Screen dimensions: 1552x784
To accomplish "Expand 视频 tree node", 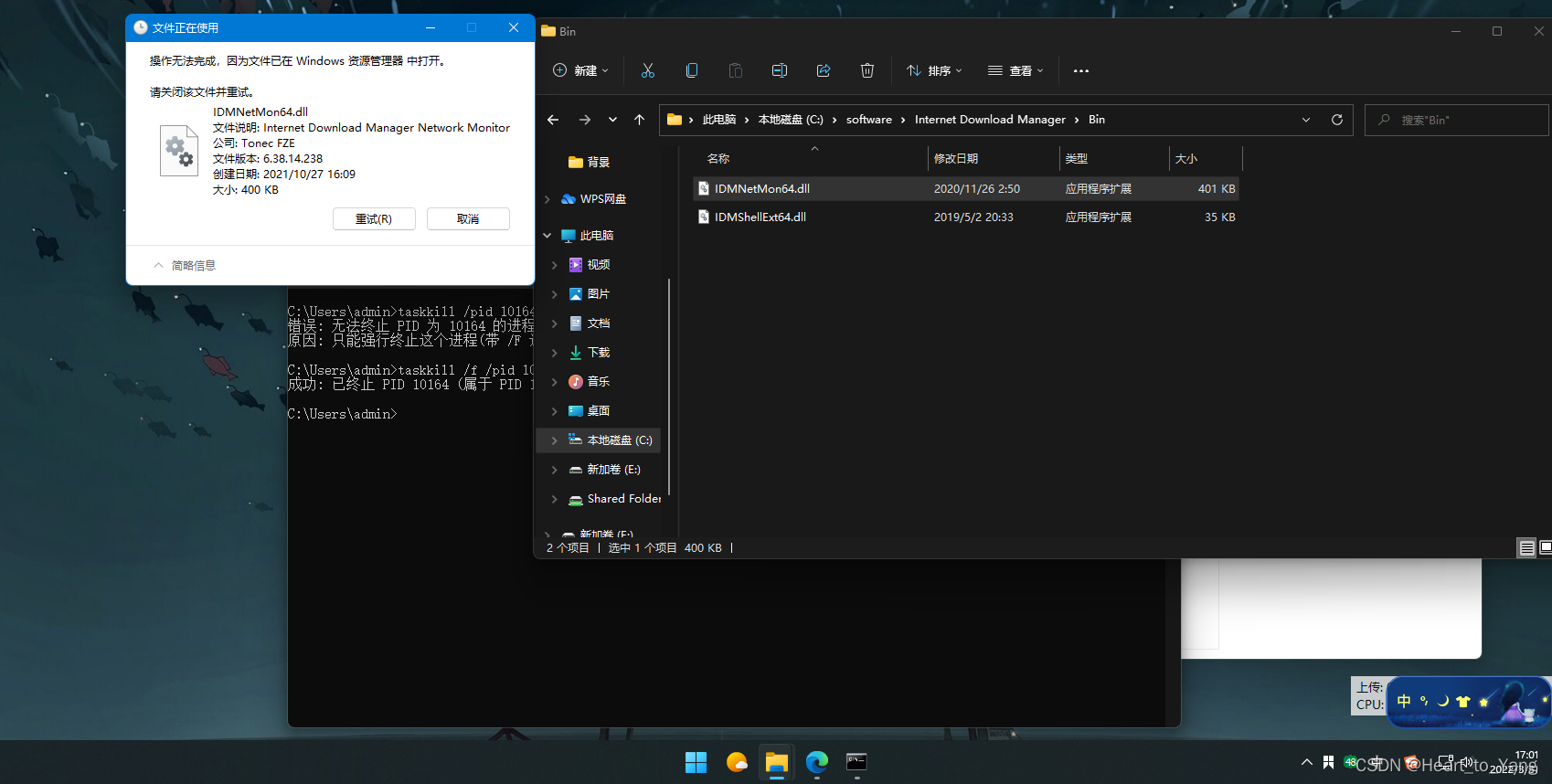I will [555, 265].
